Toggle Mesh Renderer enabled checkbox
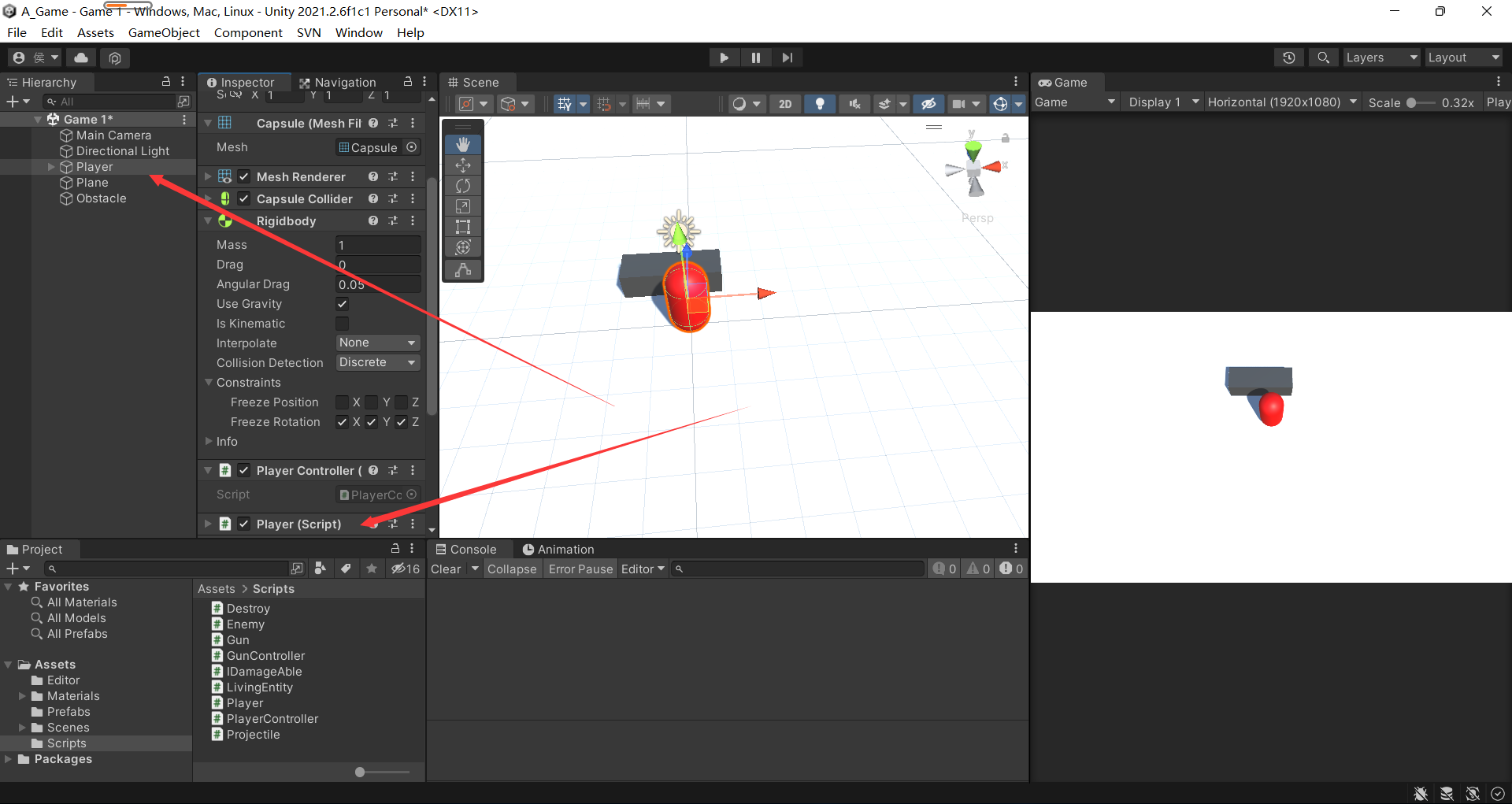This screenshot has width=1512, height=804. pos(244,177)
